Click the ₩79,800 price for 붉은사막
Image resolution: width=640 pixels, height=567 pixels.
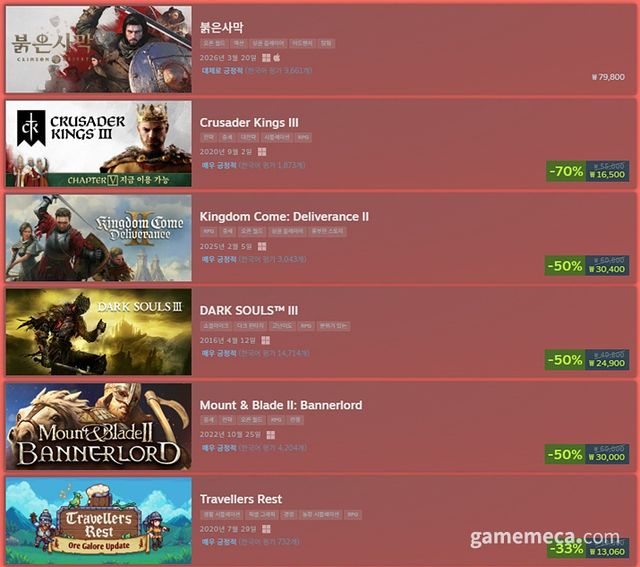point(608,77)
